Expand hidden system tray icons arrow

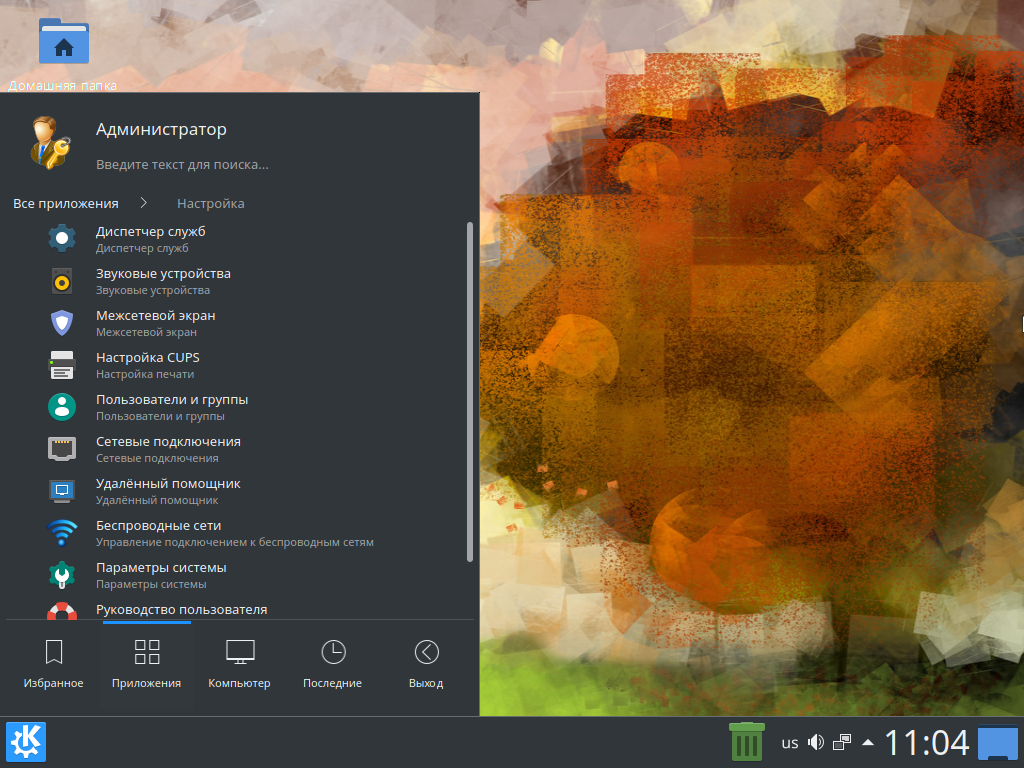867,742
